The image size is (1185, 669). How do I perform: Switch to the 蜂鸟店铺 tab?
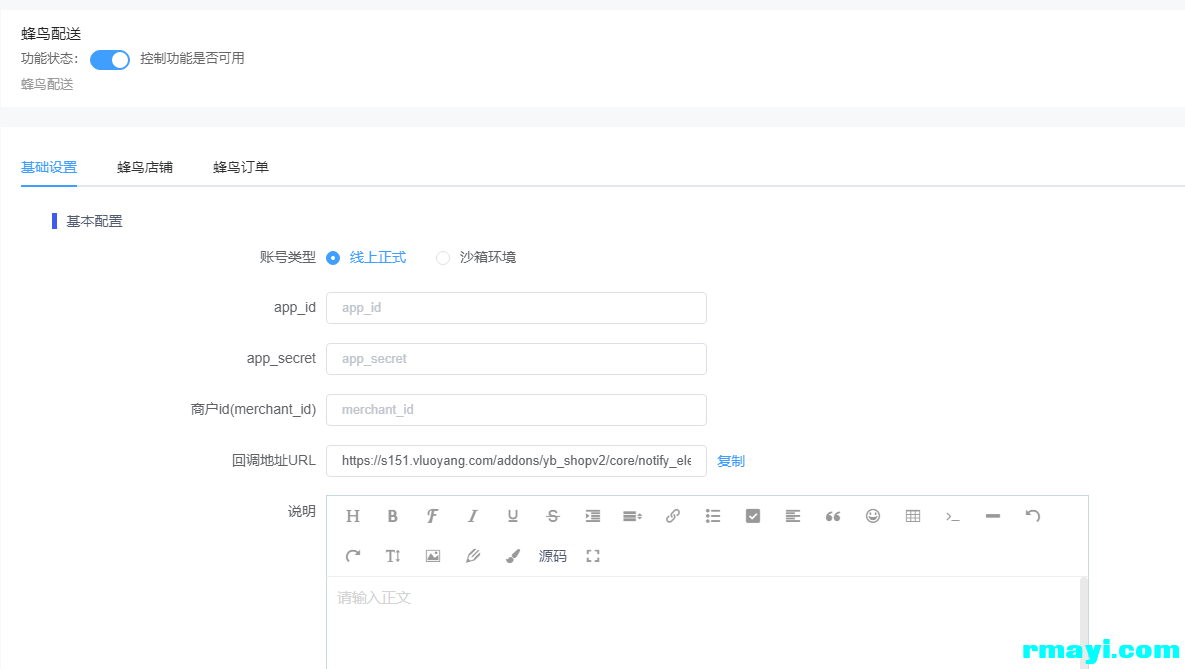145,167
